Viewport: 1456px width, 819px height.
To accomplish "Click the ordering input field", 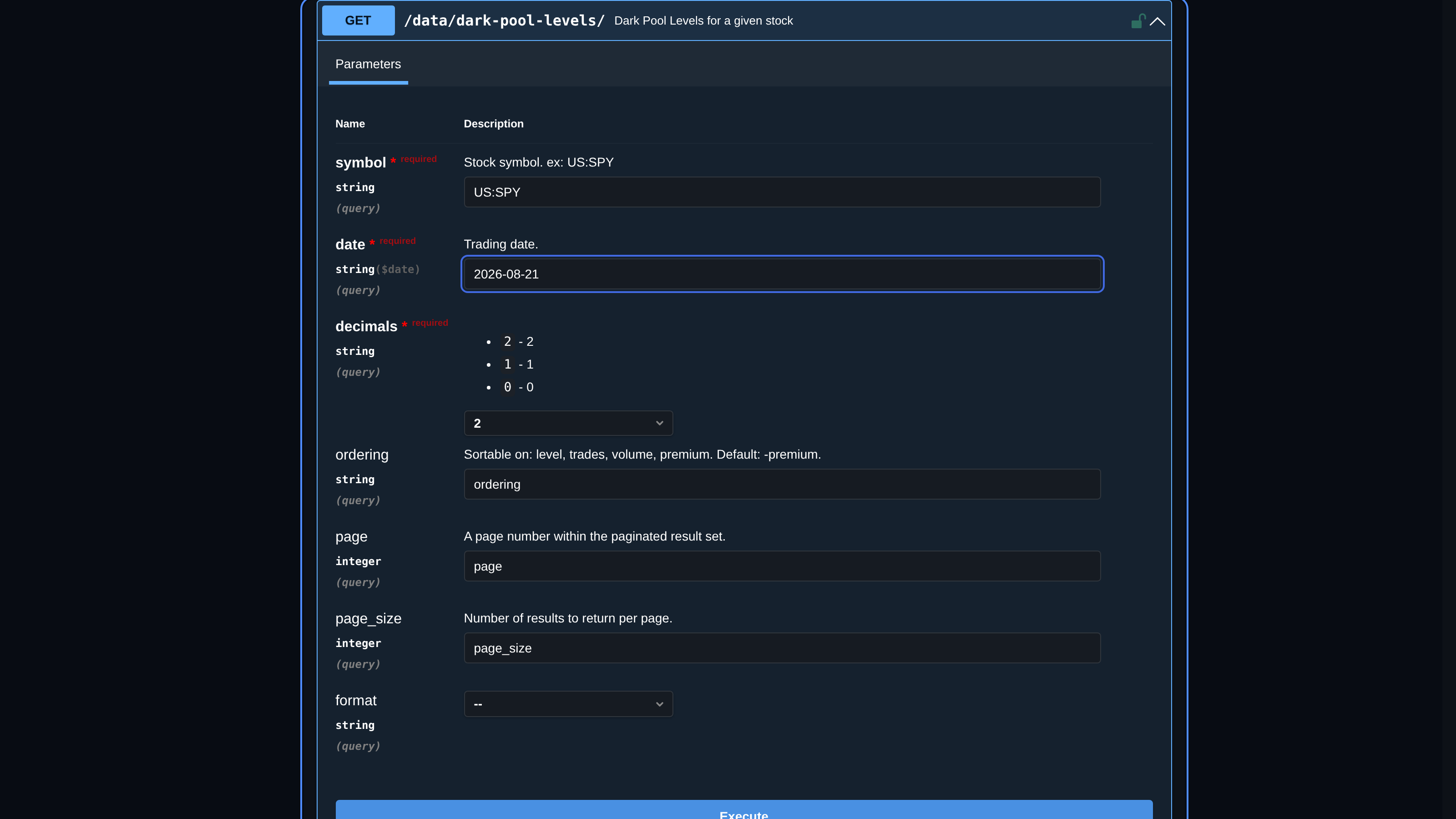I will tap(782, 485).
